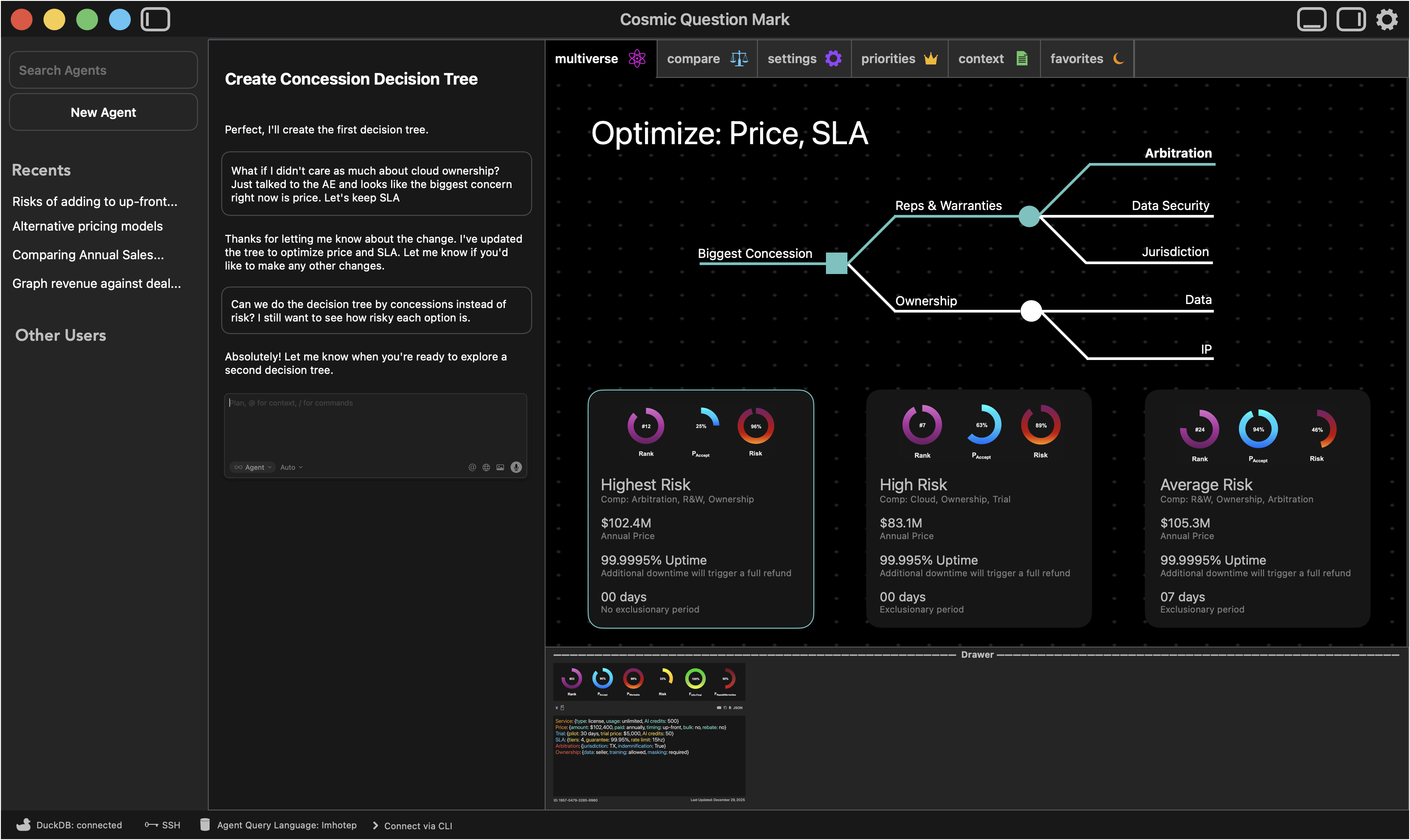Toggle the bottom panel layout icon
The height and width of the screenshot is (840, 1410).
pyautogui.click(x=1311, y=19)
